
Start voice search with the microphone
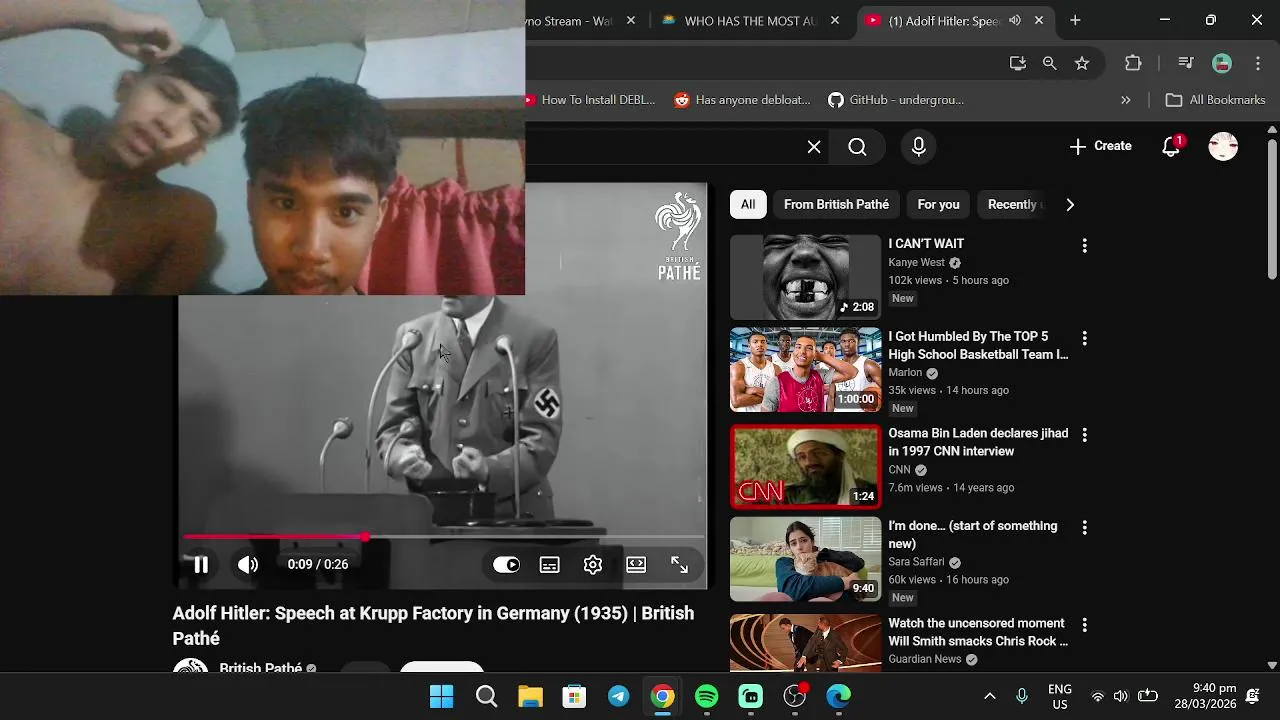click(919, 147)
